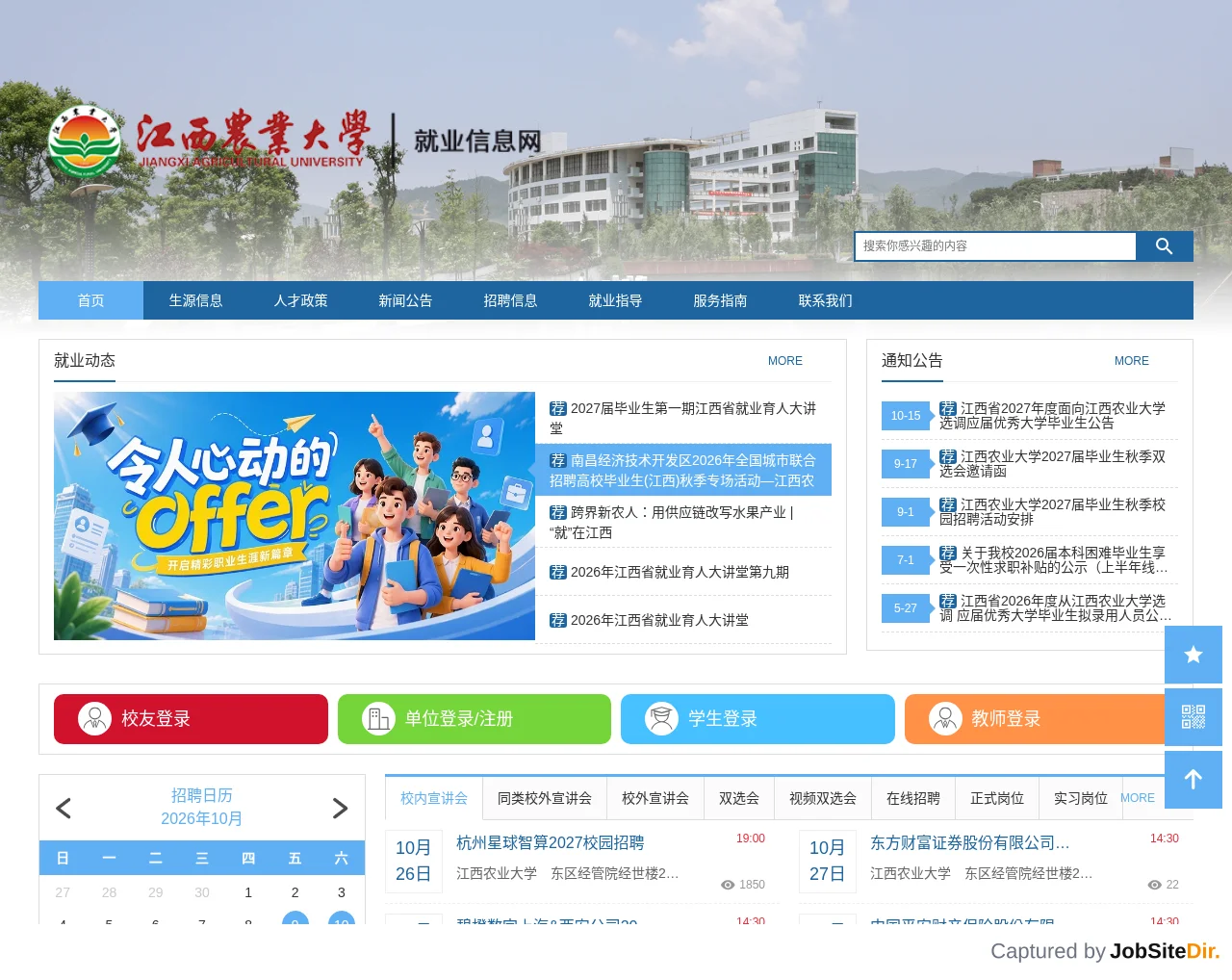Open 2027届毕业生第一期江西省就业育人大讲堂 article
Viewport: 1232px width, 980px height.
[x=683, y=418]
